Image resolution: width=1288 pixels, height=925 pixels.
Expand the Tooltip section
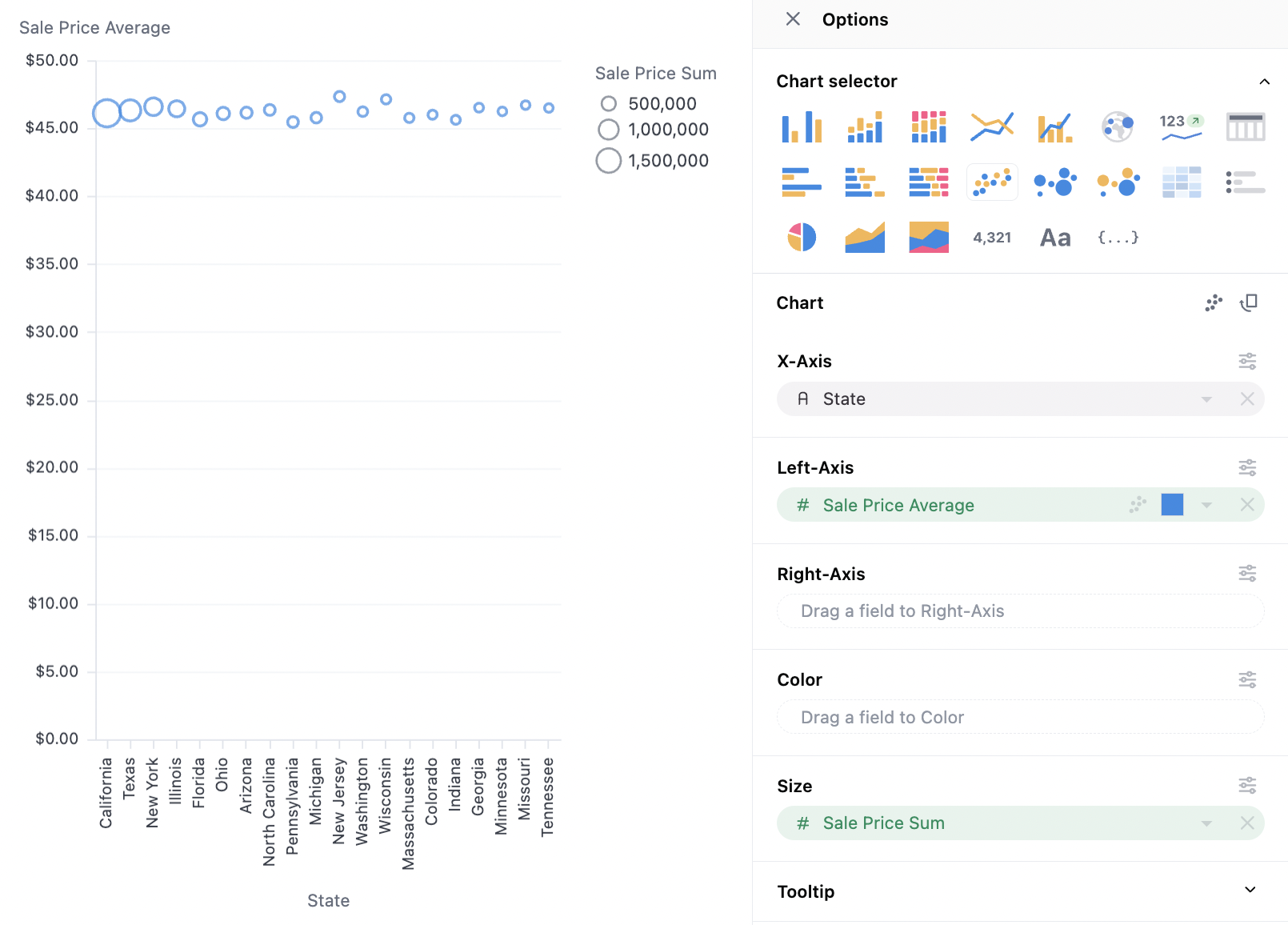pyautogui.click(x=1250, y=891)
